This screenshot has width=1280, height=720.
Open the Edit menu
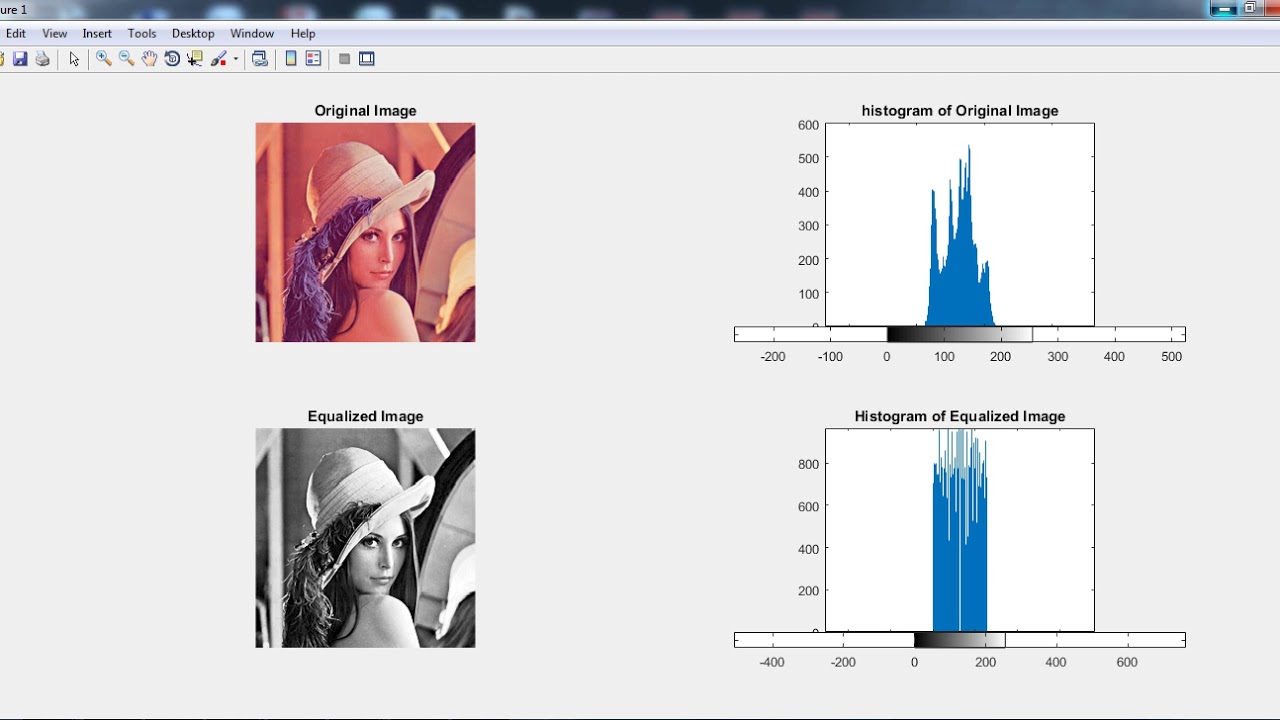coord(16,34)
